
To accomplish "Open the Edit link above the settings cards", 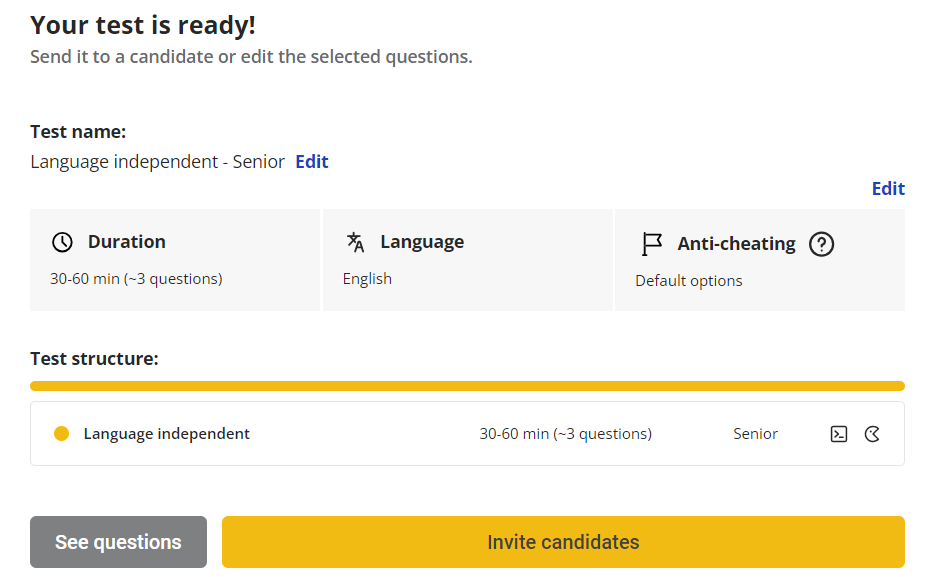I will 888,188.
